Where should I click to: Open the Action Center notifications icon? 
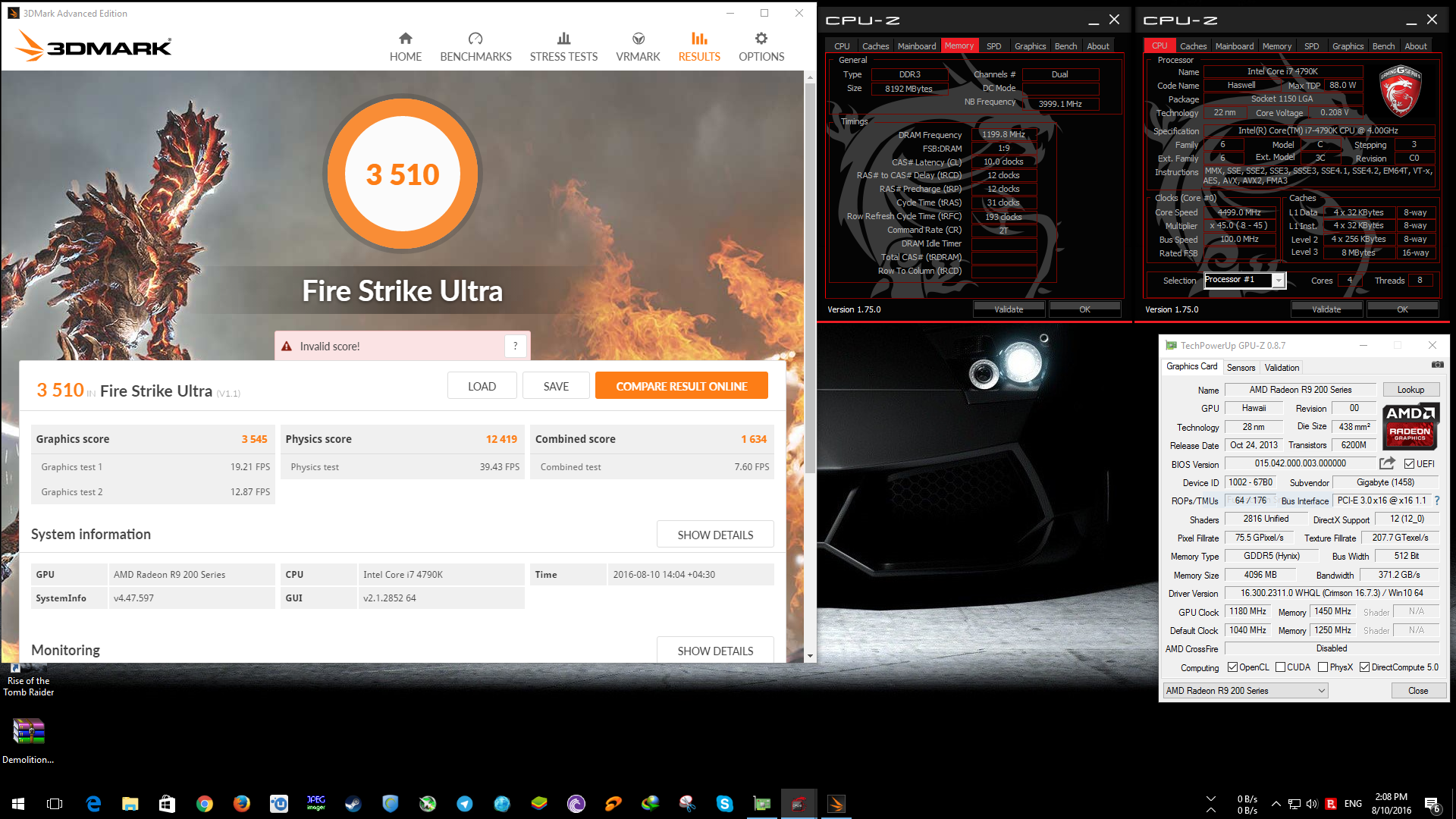(x=1432, y=805)
